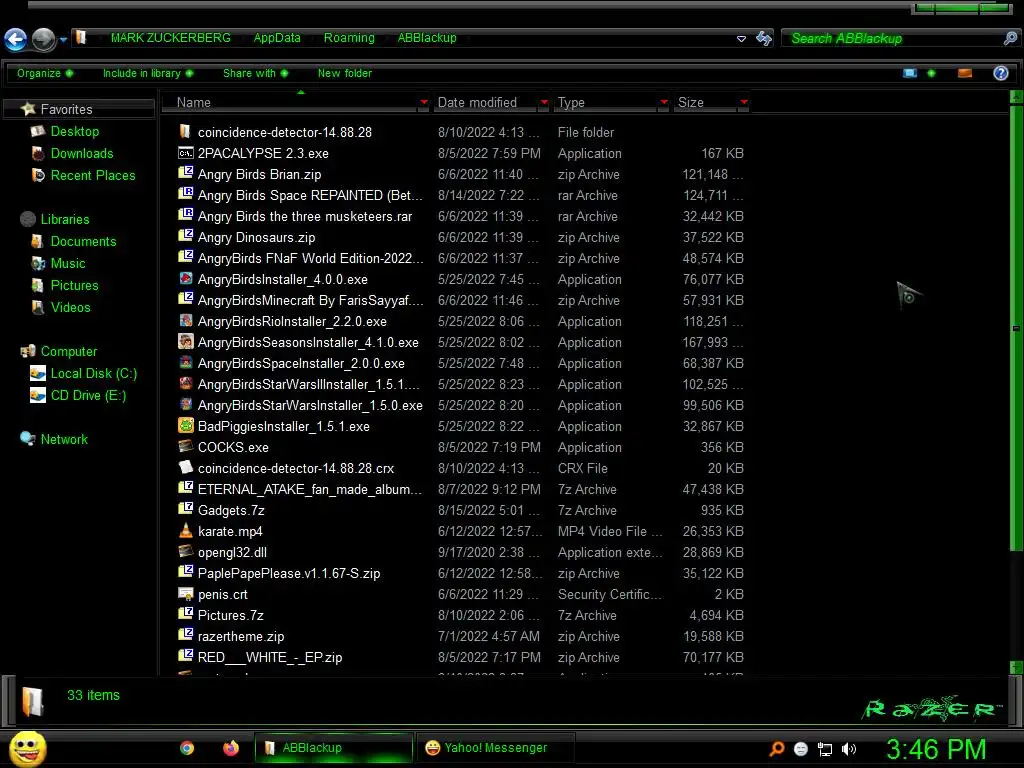This screenshot has width=1024, height=768.
Task: Select Favorites in the navigation pane
Action: click(x=66, y=109)
